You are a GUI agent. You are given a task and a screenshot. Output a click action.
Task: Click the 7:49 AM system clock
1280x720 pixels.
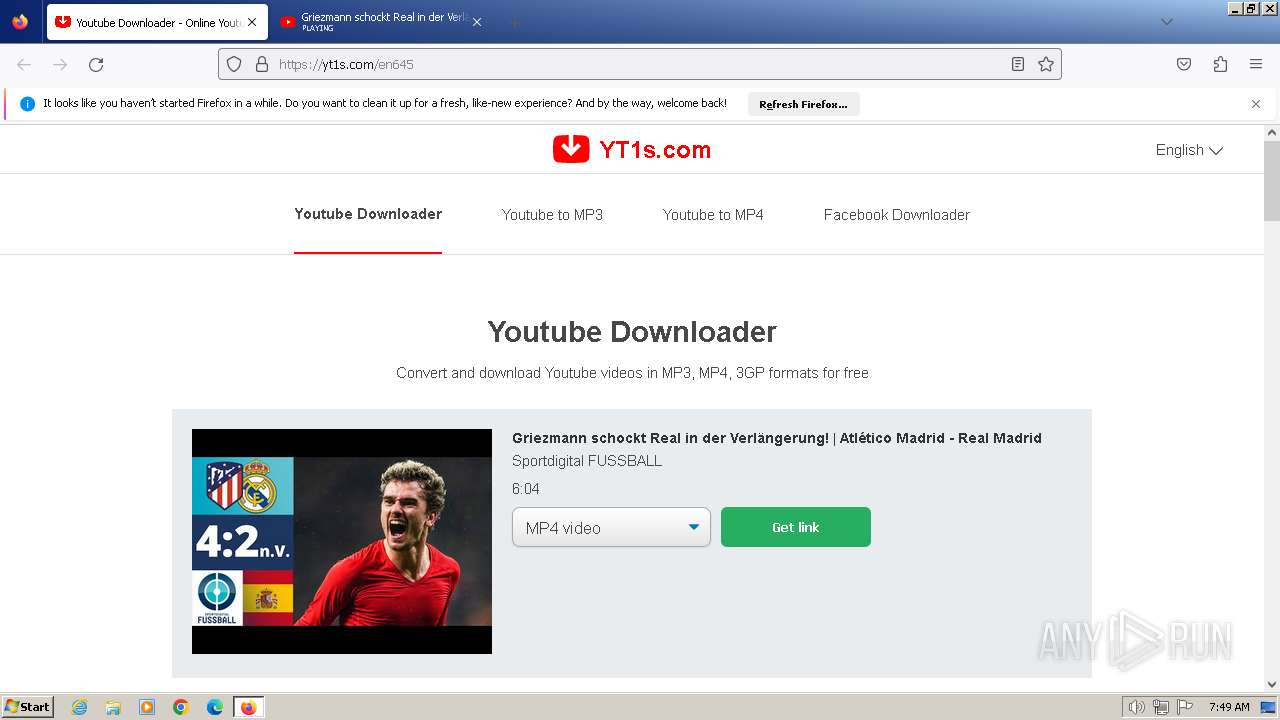pos(1229,707)
